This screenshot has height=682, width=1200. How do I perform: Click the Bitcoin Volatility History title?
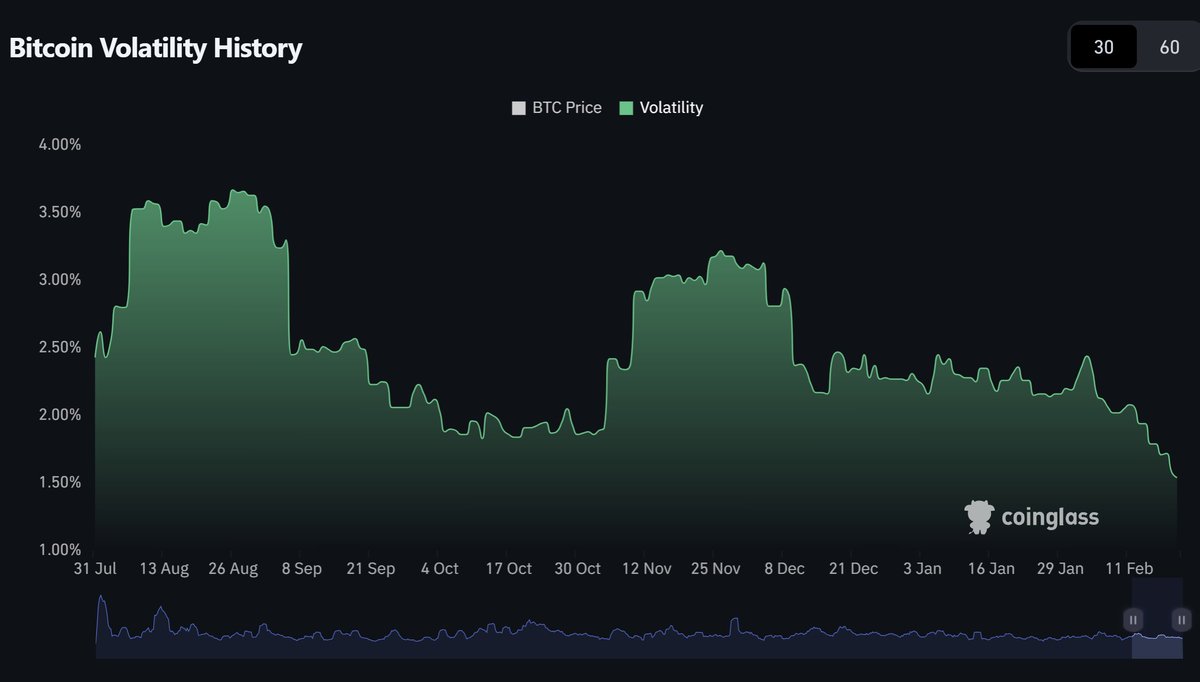coord(152,47)
